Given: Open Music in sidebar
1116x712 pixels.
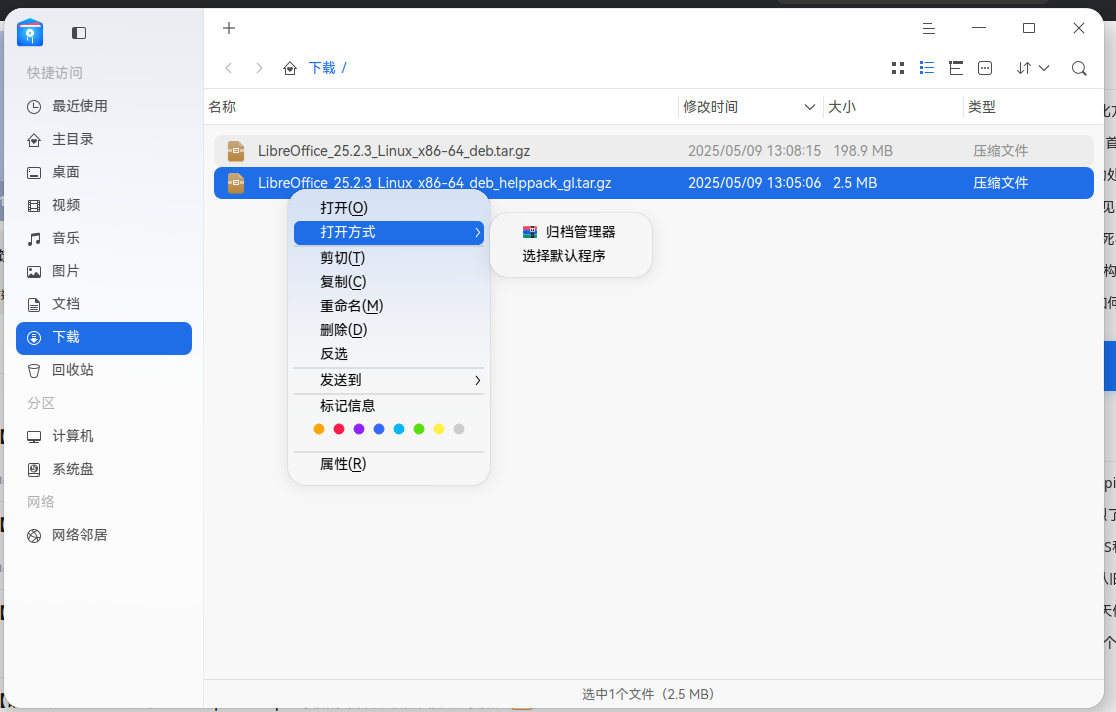Looking at the screenshot, I should (x=104, y=239).
